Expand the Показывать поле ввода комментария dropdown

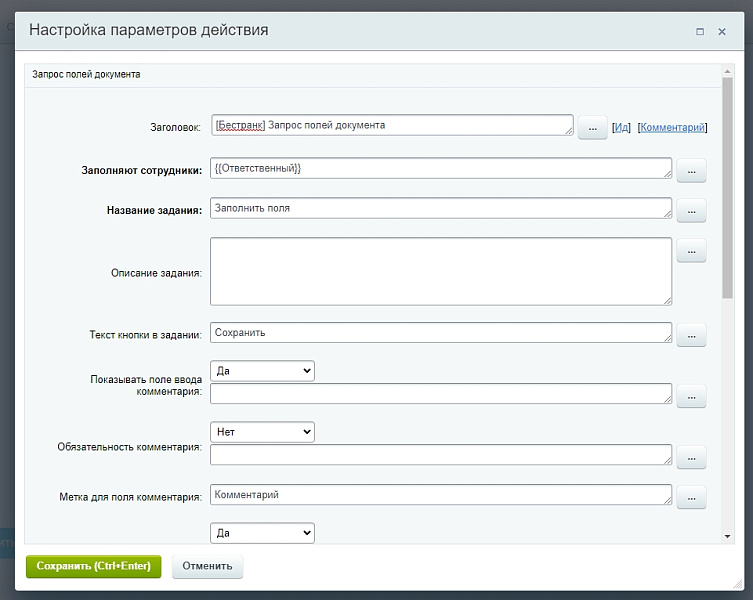click(x=262, y=371)
